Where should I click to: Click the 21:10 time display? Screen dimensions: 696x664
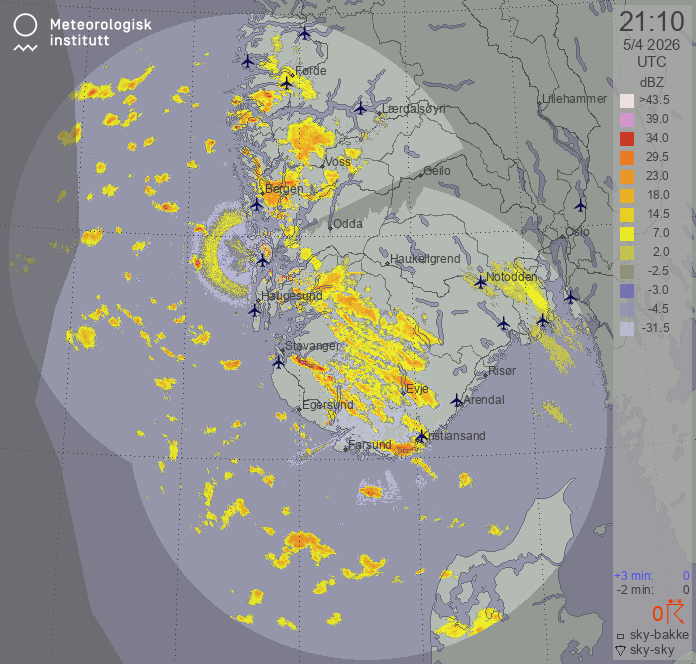coord(650,22)
